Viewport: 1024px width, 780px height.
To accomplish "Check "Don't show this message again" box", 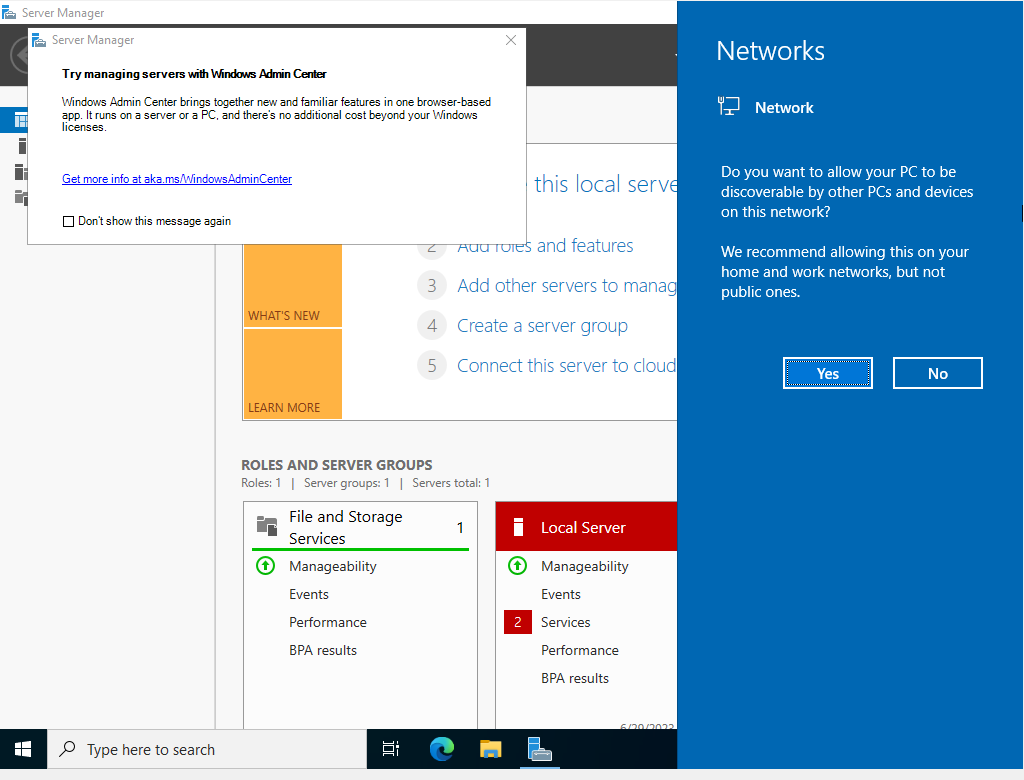I will coord(68,221).
